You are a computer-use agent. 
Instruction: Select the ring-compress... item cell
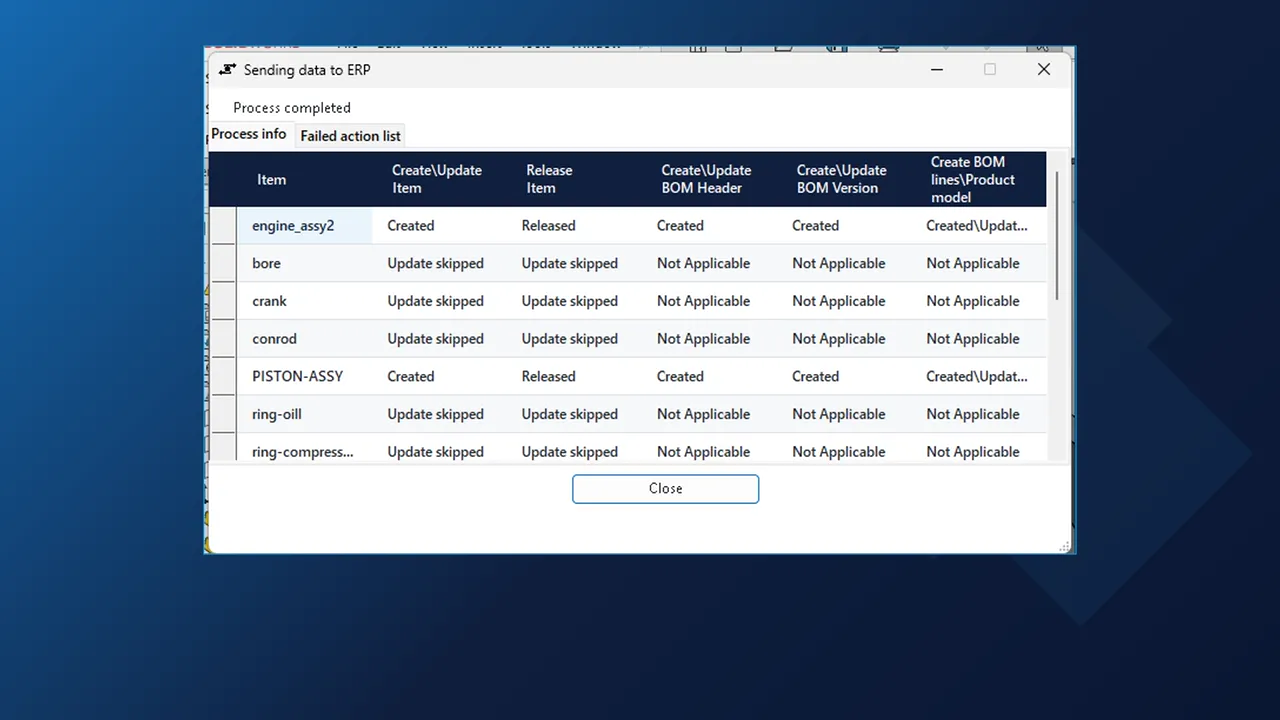tap(304, 448)
